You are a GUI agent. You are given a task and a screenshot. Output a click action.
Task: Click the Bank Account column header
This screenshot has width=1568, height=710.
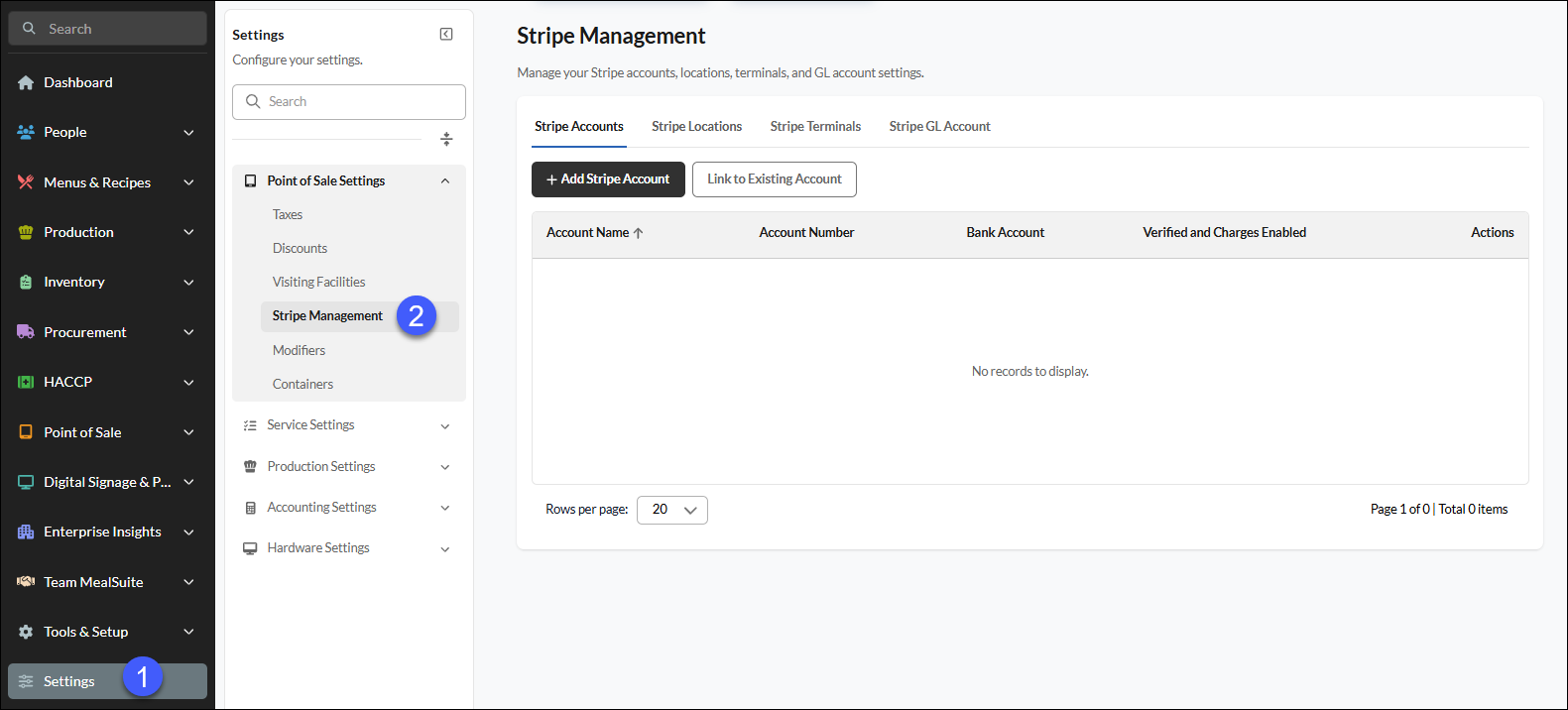1006,232
